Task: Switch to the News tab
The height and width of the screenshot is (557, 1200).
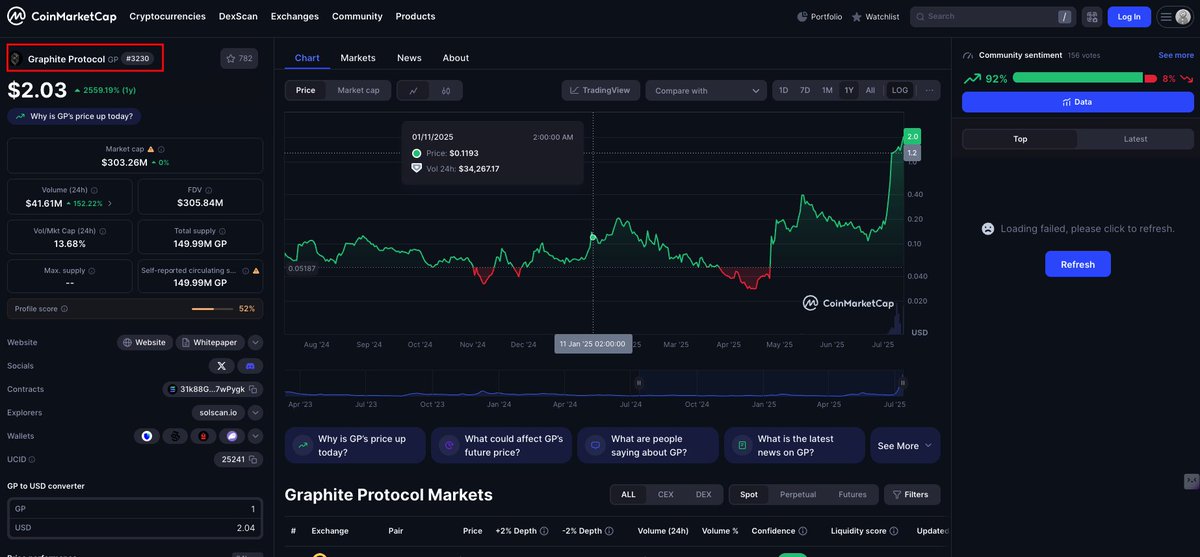Action: 409,58
